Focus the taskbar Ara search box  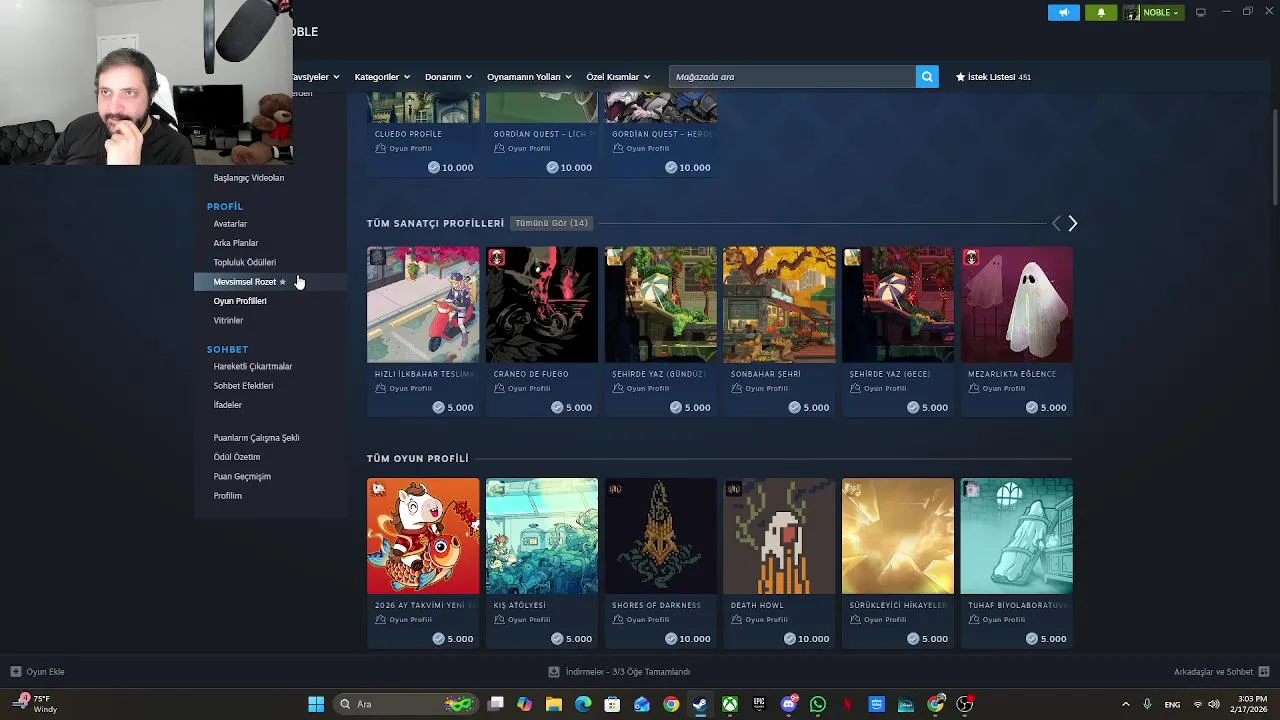tap(406, 704)
